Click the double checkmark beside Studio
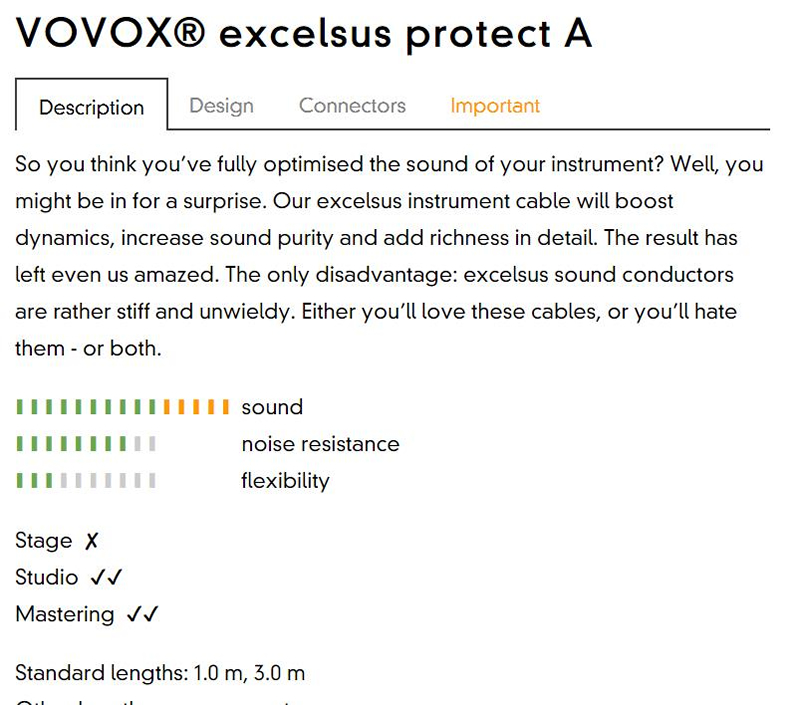Screen dimensions: 800x705 pyautogui.click(x=105, y=578)
